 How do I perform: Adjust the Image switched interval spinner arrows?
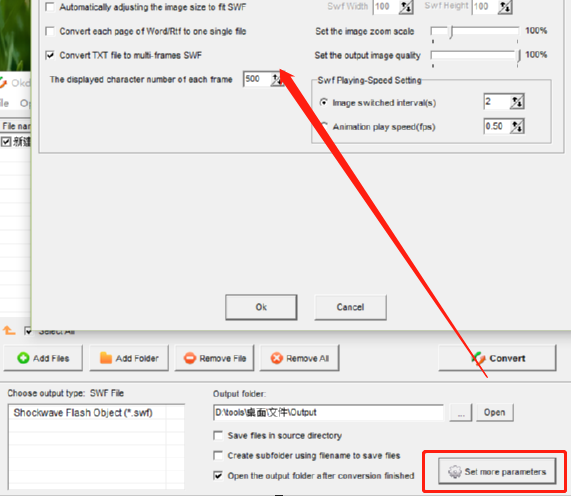pyautogui.click(x=517, y=102)
